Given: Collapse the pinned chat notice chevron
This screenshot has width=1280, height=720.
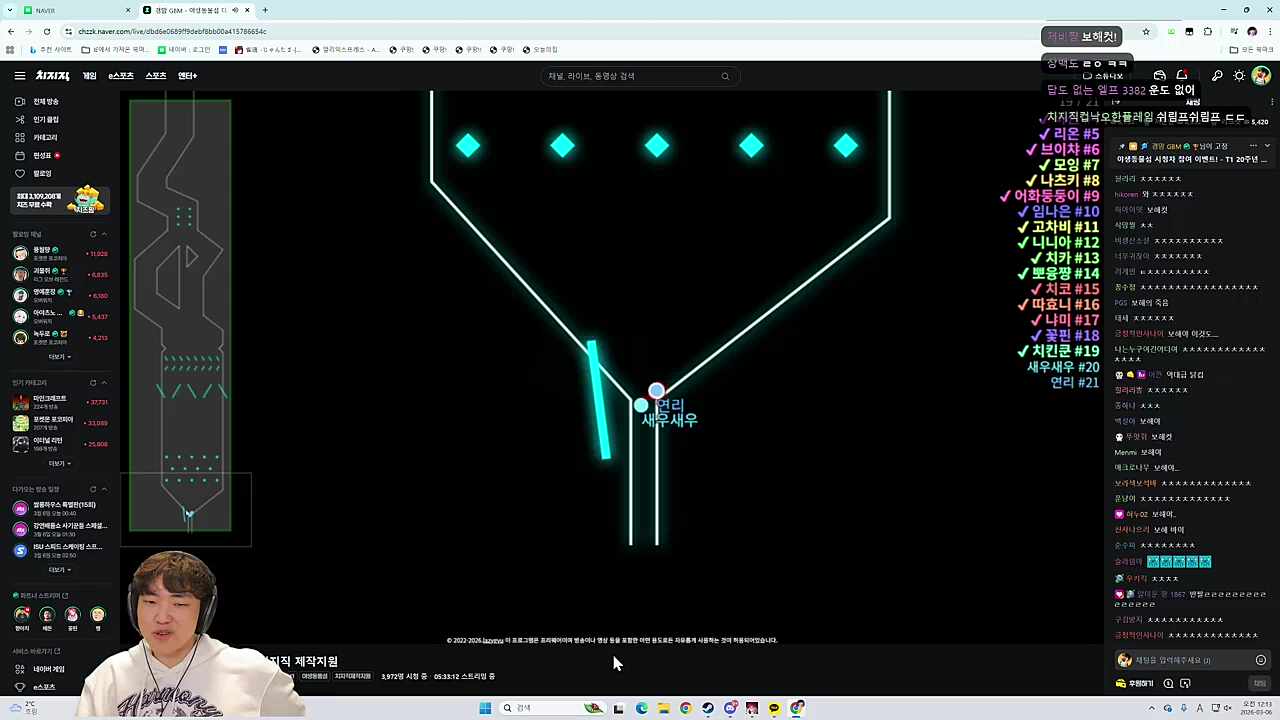Looking at the screenshot, I should 1267,146.
